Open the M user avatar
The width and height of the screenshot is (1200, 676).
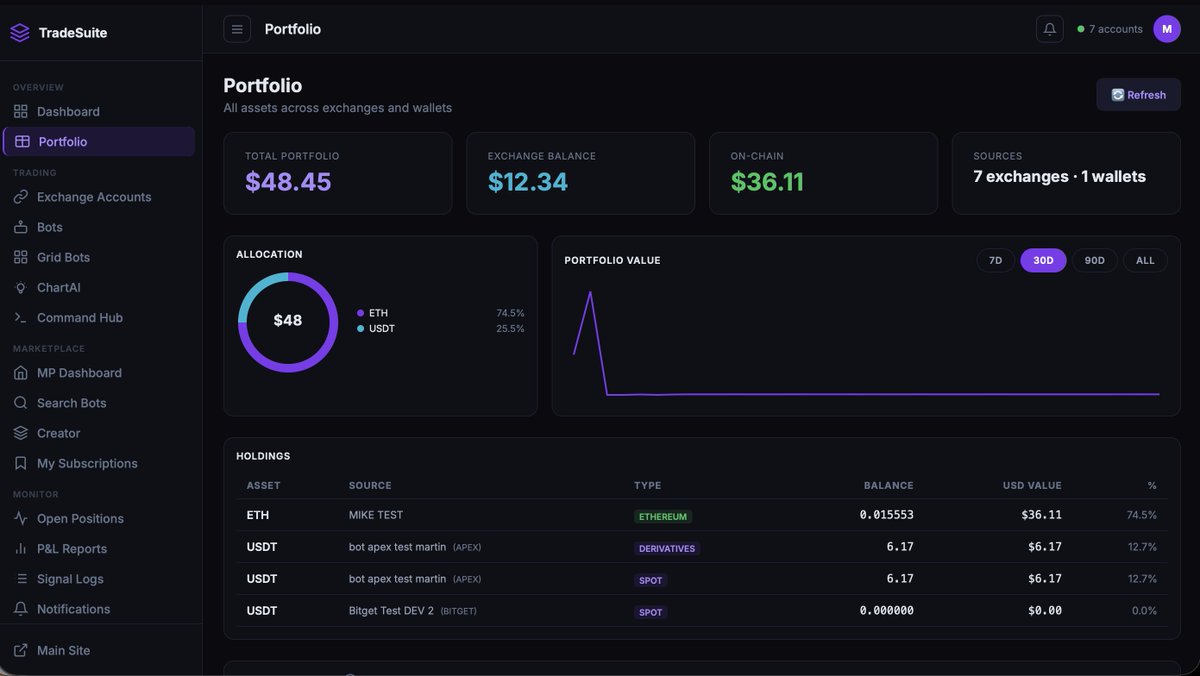[1167, 29]
